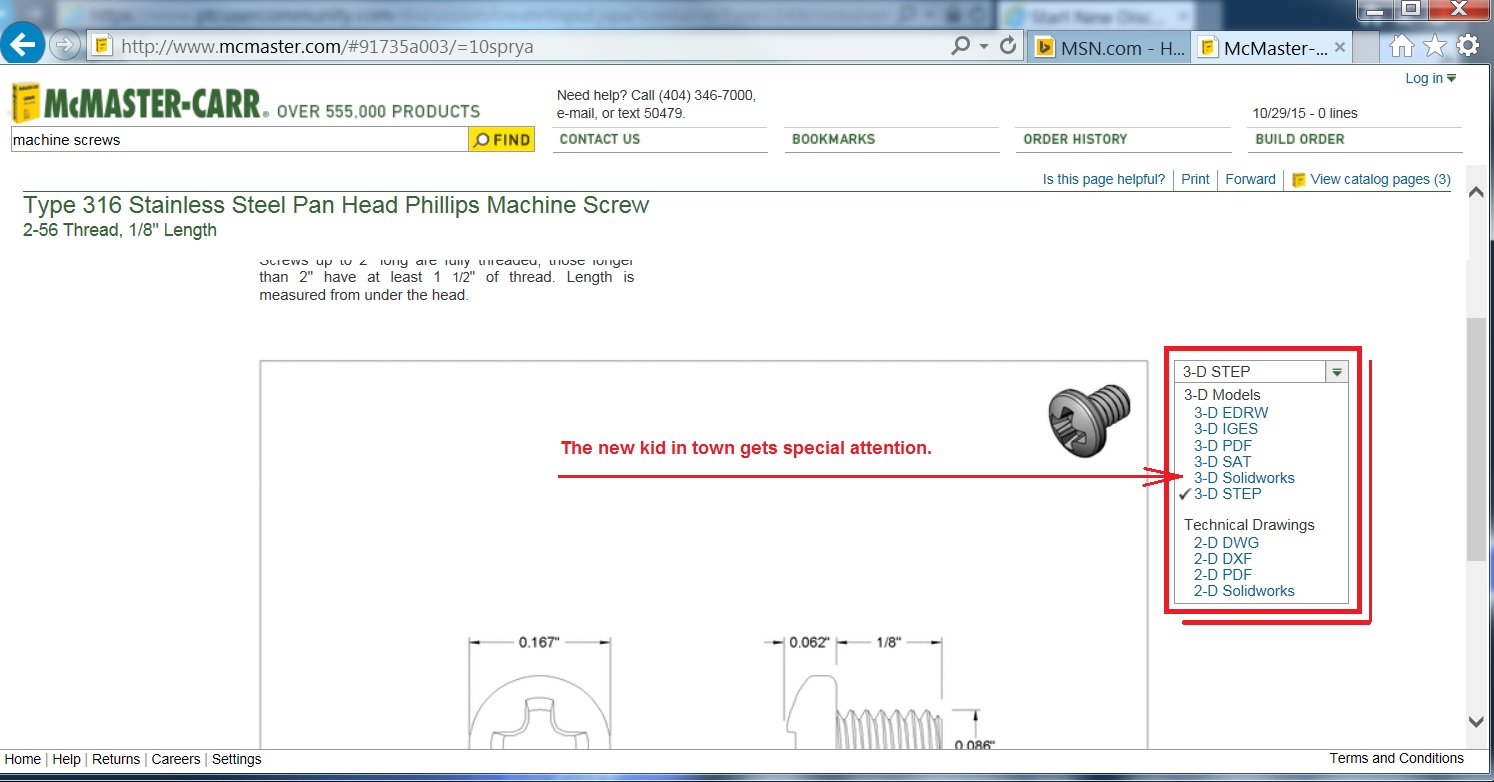
Task: Click the page icon in the address bar
Action: [102, 47]
